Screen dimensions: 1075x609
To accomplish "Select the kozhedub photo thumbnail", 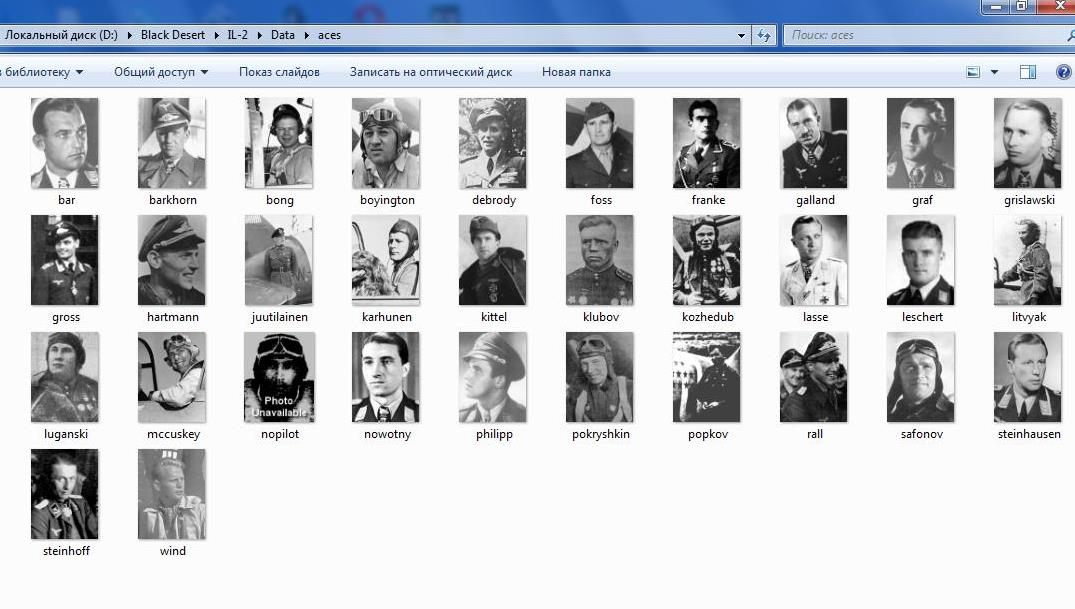I will [x=707, y=260].
